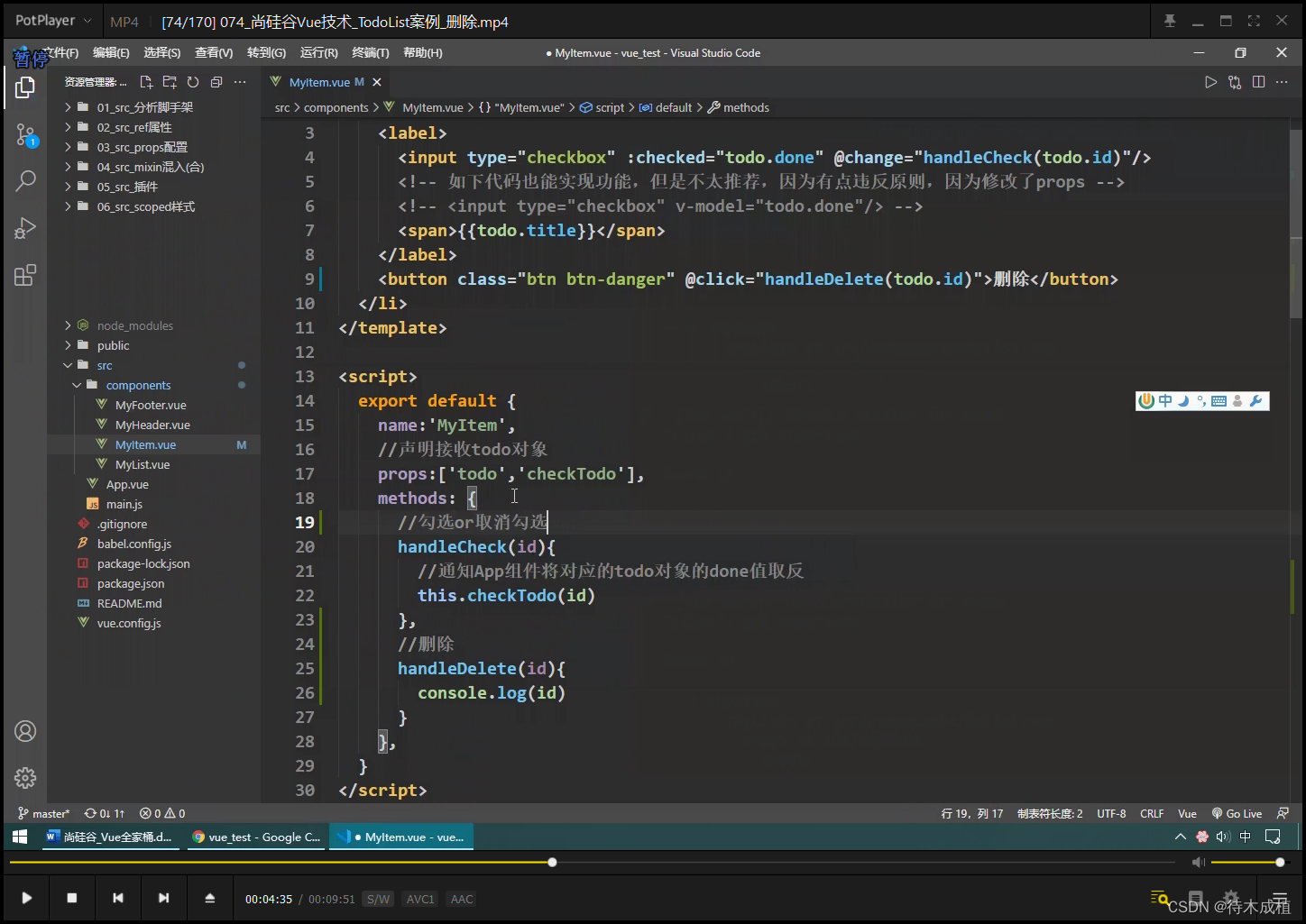The height and width of the screenshot is (924, 1306).
Task: Select MyItem.vue editor tab
Action: (x=326, y=82)
